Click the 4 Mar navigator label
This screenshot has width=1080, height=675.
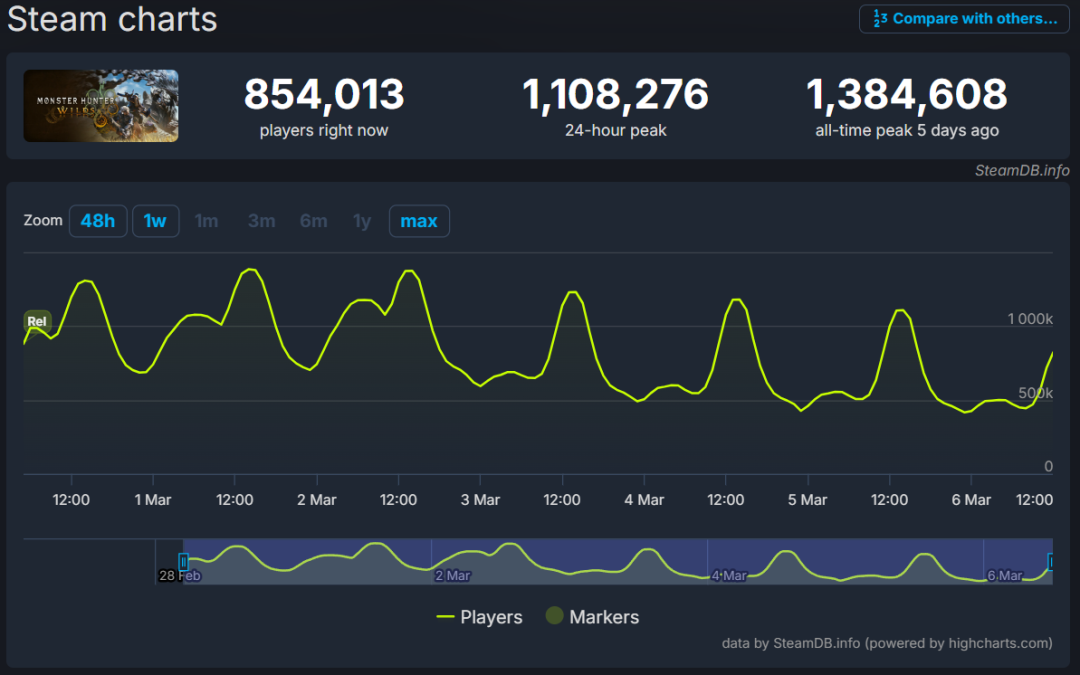coord(729,576)
